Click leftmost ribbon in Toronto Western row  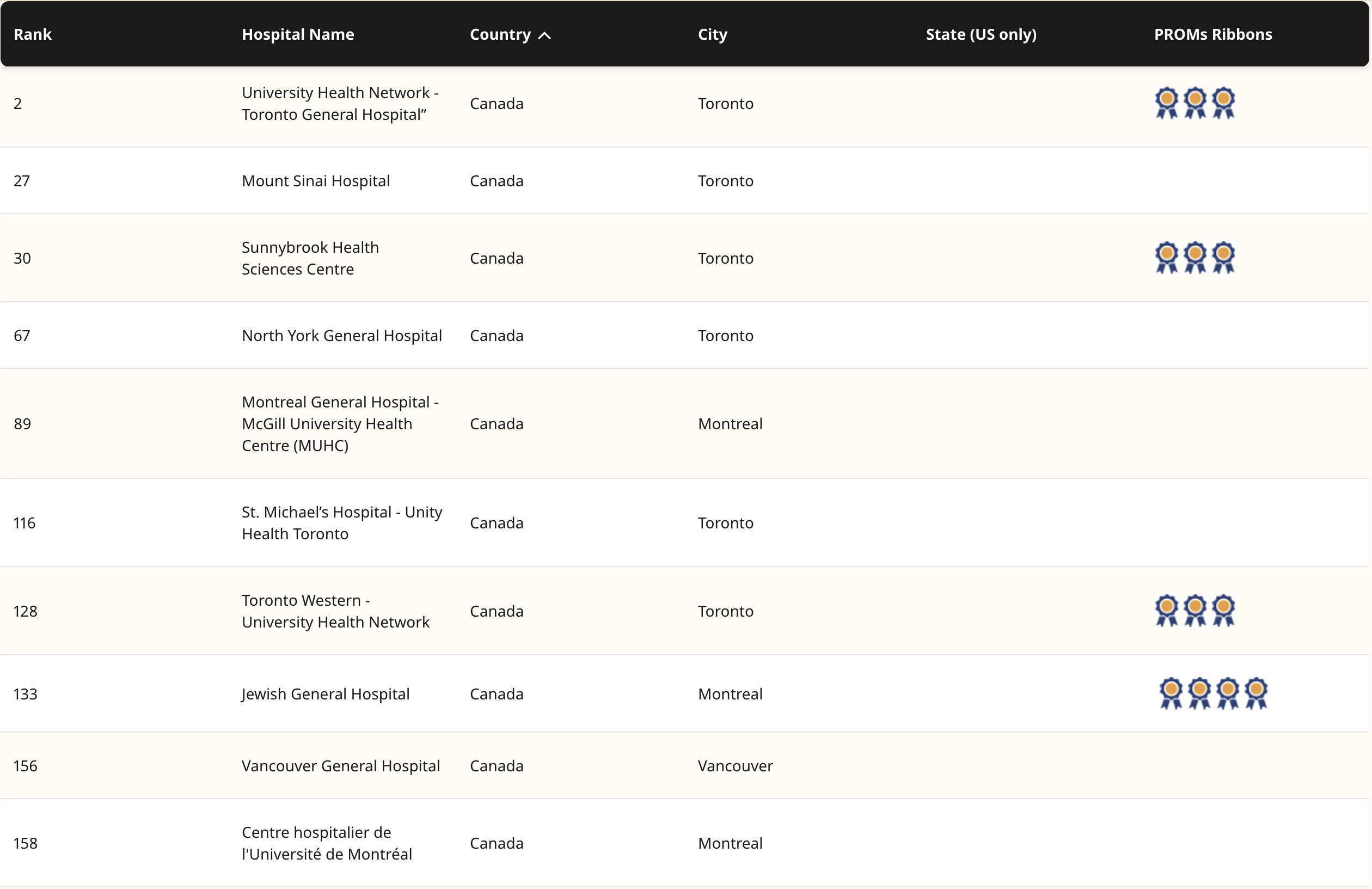(1167, 611)
